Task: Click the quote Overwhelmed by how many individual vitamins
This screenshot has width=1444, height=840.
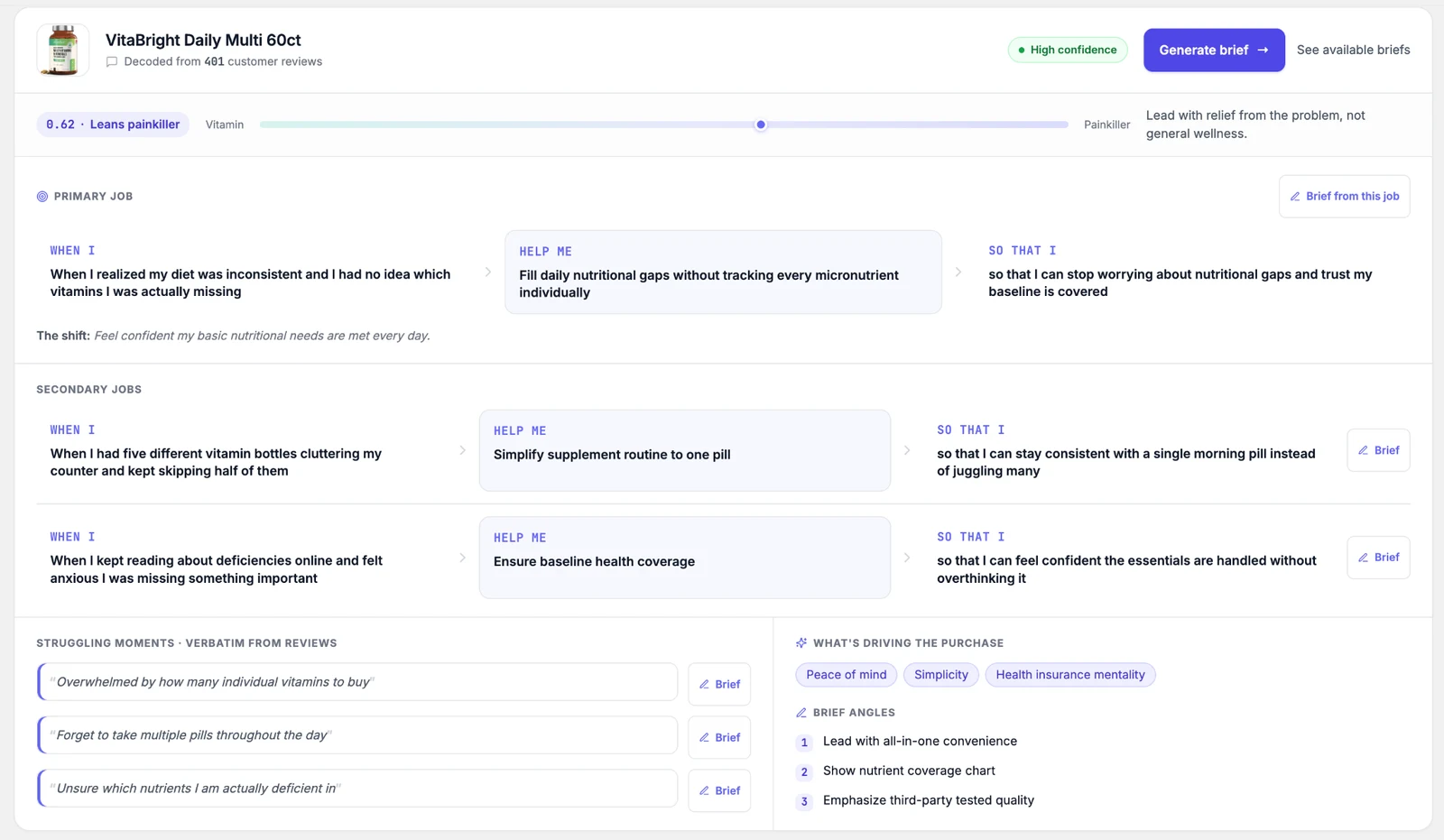Action: tap(357, 682)
